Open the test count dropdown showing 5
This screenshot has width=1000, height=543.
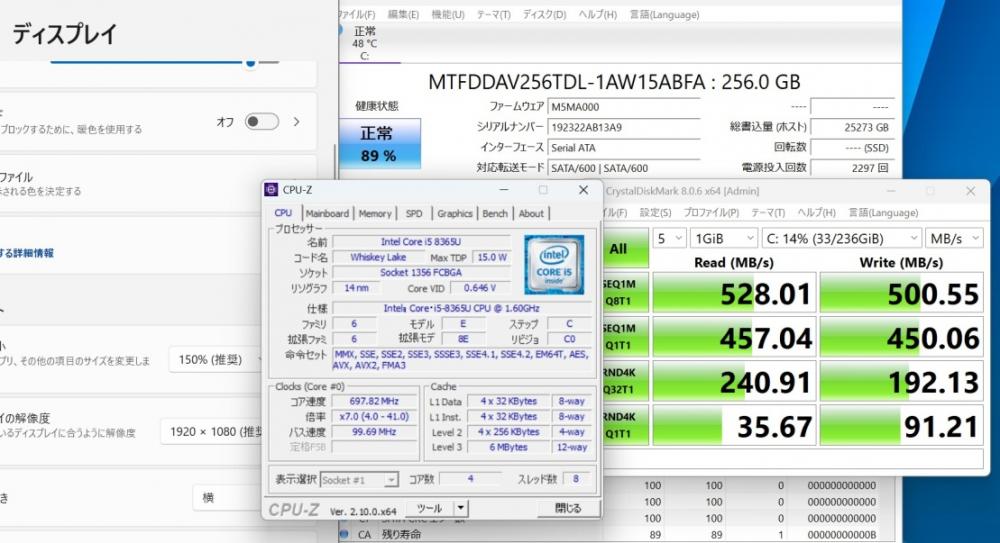(x=669, y=238)
